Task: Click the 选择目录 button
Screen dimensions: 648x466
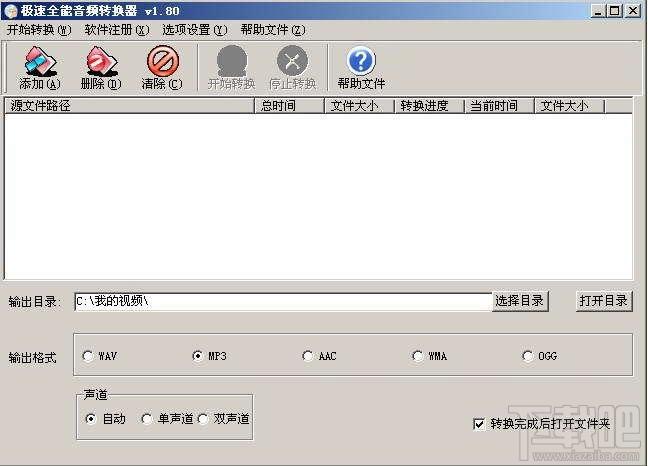Action: point(520,301)
